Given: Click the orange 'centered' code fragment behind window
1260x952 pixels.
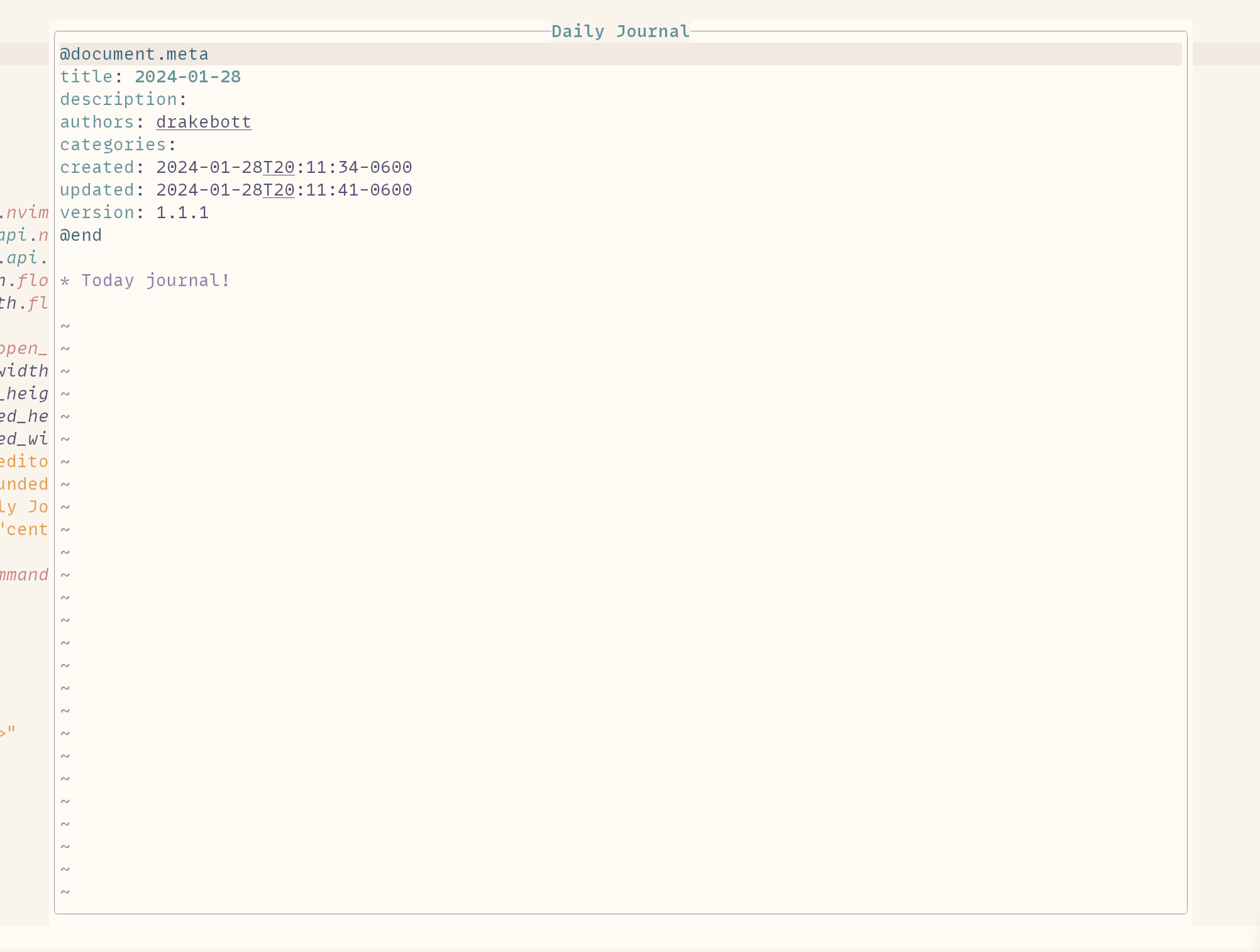Looking at the screenshot, I should pos(24,529).
